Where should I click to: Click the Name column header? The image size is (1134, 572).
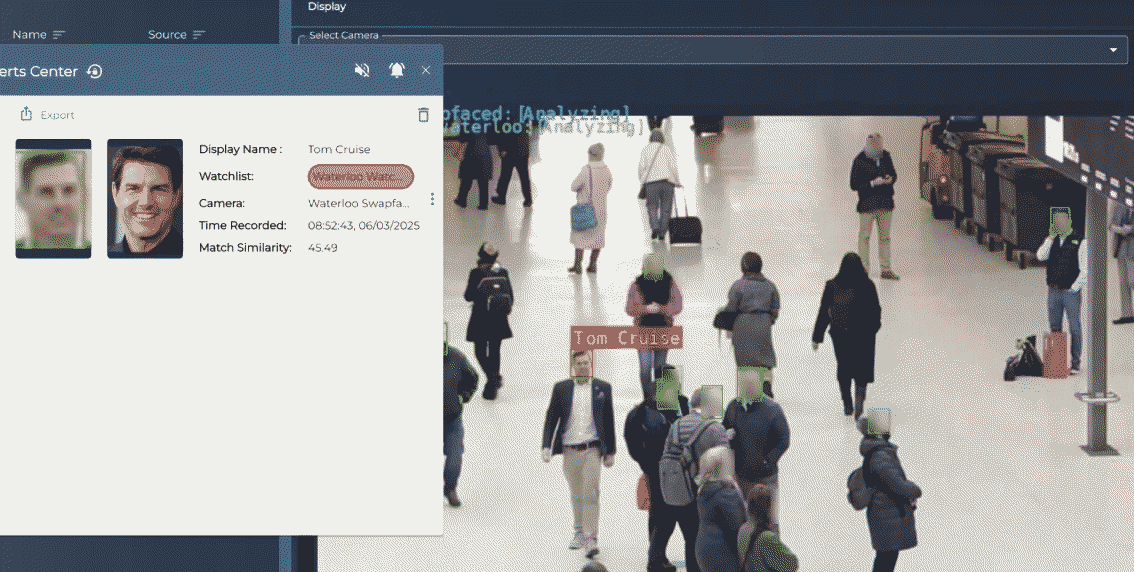[29, 35]
